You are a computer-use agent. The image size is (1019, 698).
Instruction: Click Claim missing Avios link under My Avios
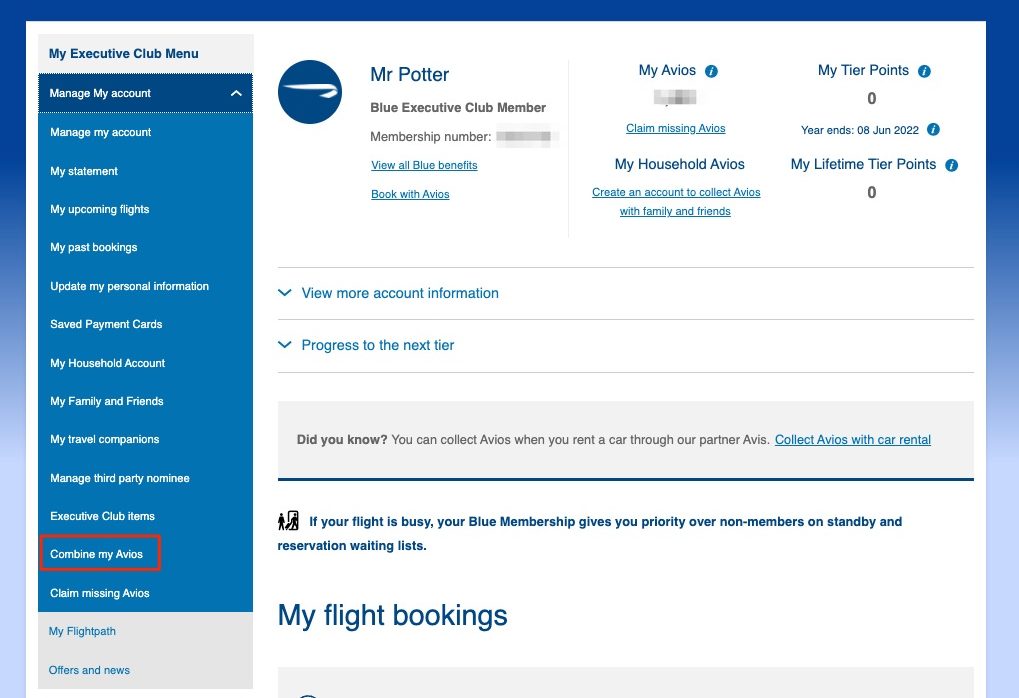point(675,128)
